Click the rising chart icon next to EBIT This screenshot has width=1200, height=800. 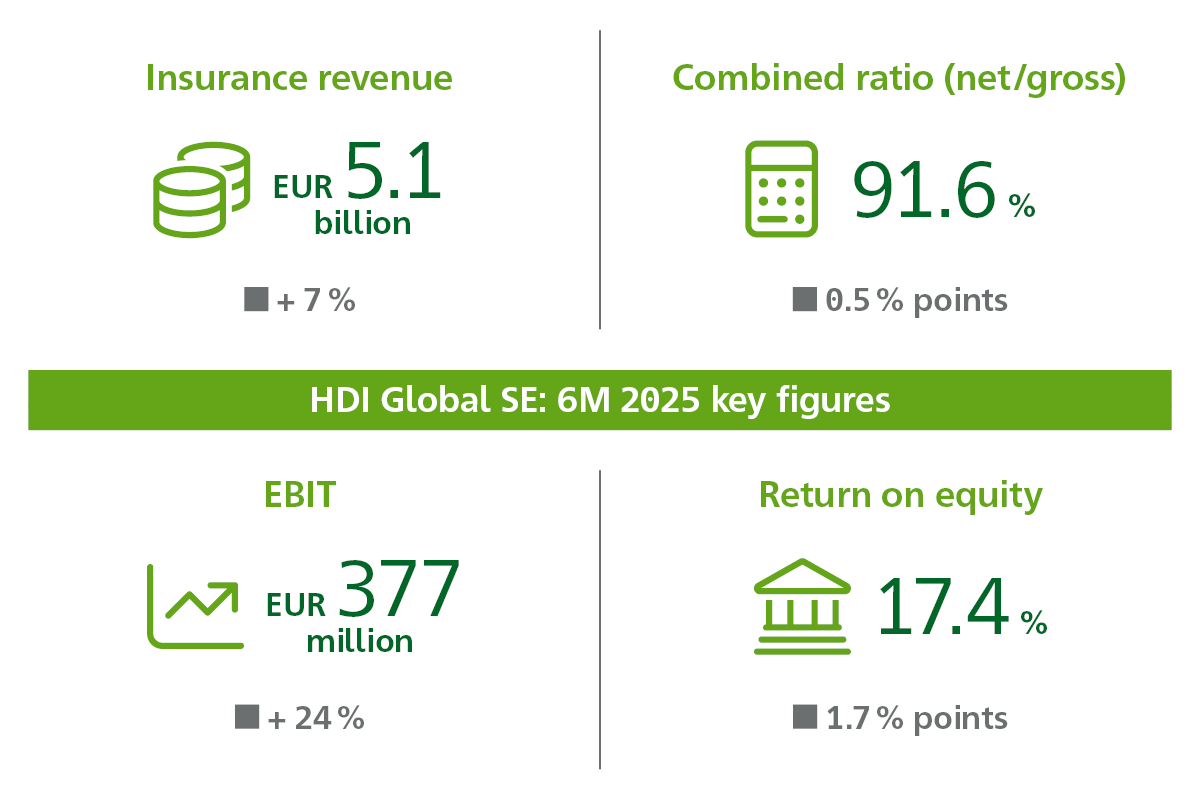[196, 604]
